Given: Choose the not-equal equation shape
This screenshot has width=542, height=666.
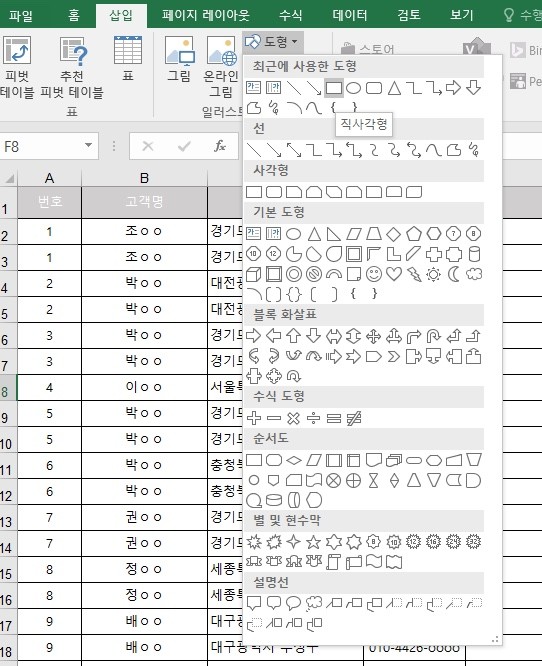Looking at the screenshot, I should [x=353, y=418].
